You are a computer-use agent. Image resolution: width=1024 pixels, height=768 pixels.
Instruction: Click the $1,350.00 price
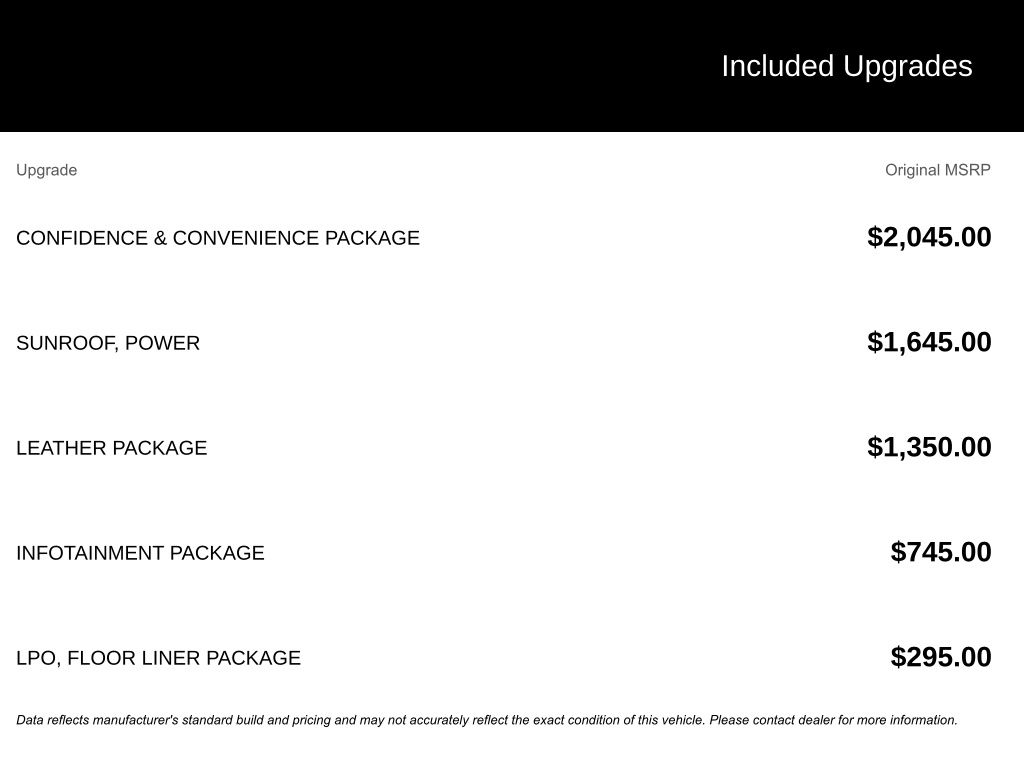click(929, 447)
